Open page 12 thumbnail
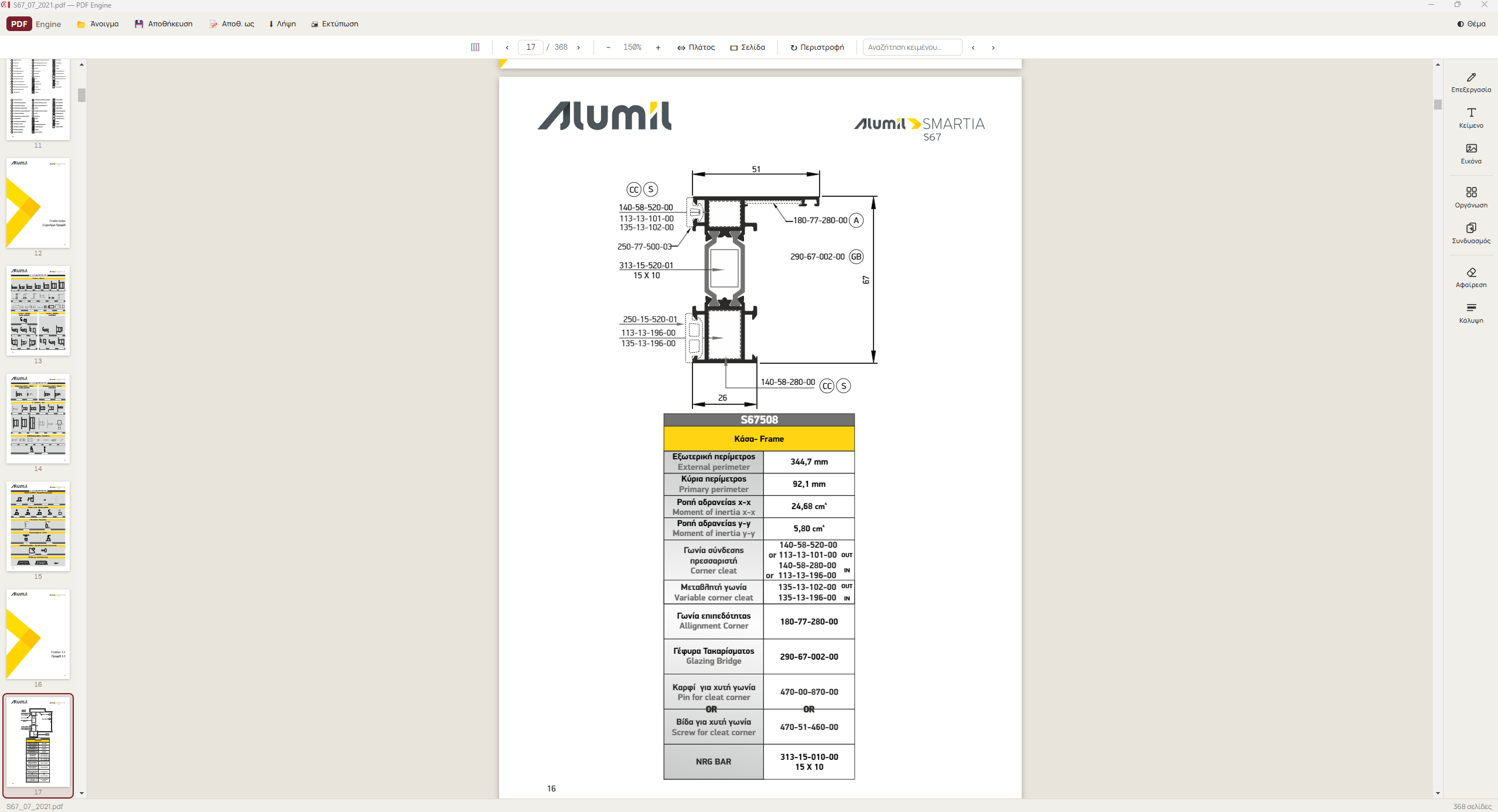 coord(38,203)
